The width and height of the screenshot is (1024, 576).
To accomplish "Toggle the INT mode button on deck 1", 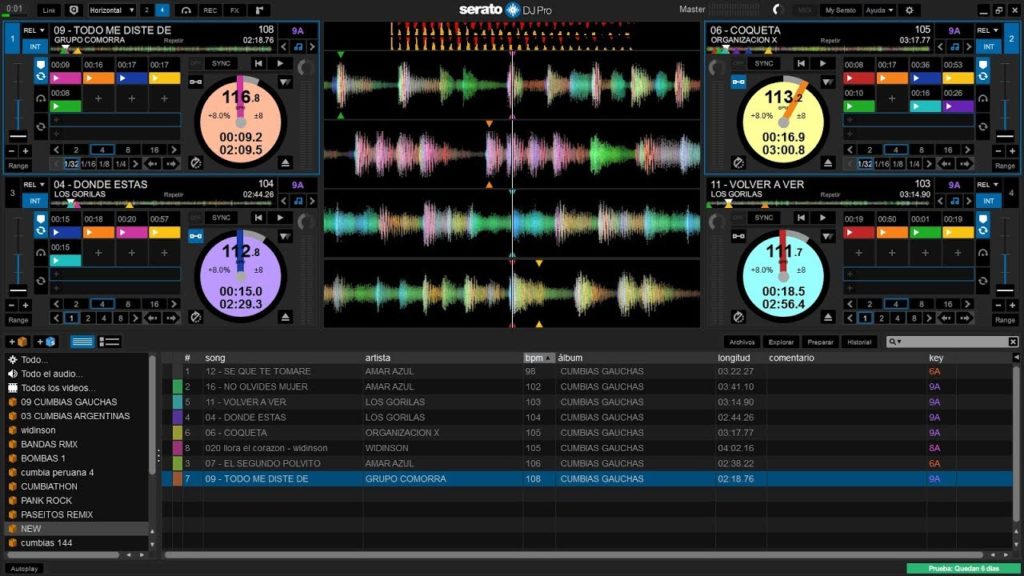I will pyautogui.click(x=35, y=47).
